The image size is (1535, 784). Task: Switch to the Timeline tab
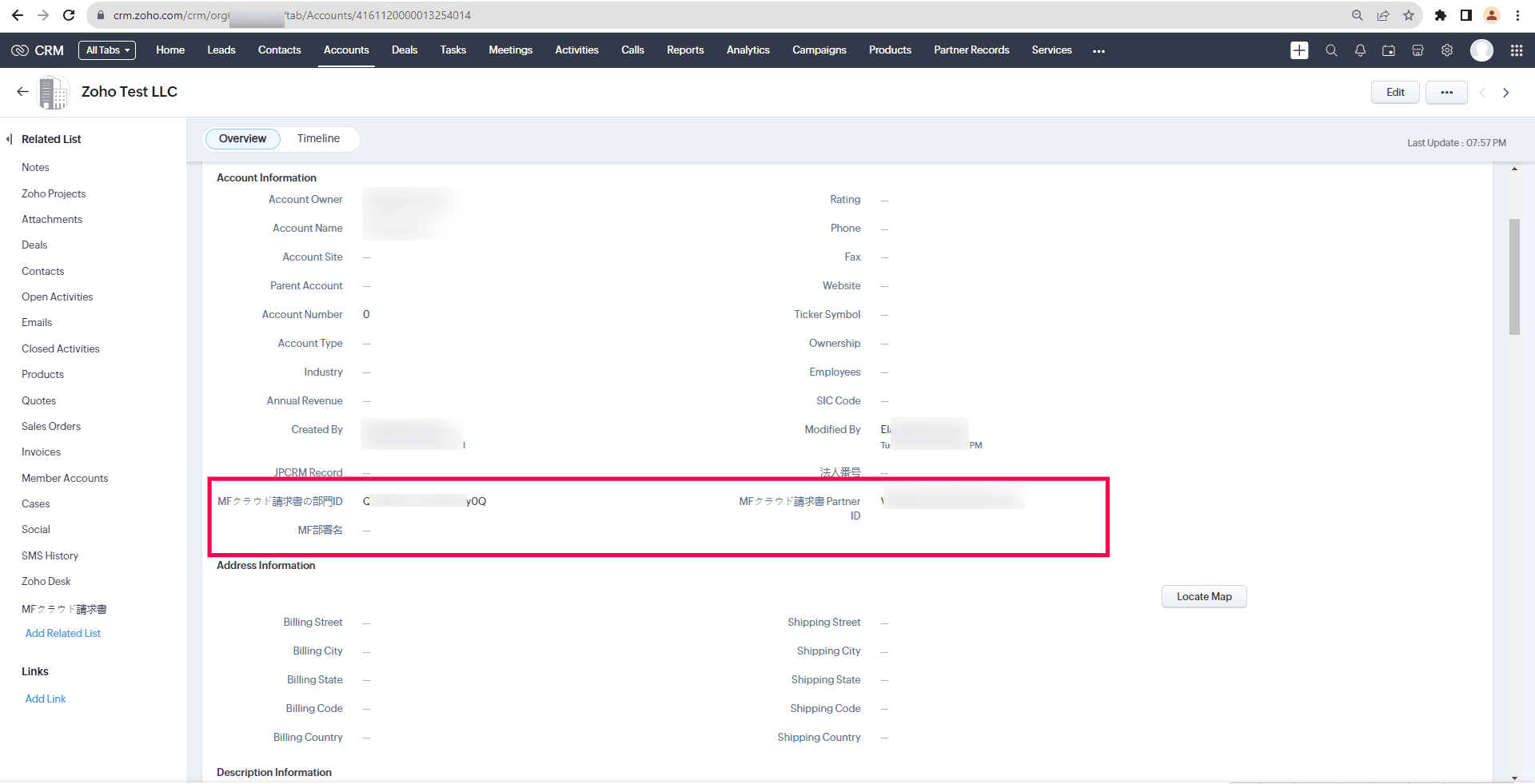point(318,138)
